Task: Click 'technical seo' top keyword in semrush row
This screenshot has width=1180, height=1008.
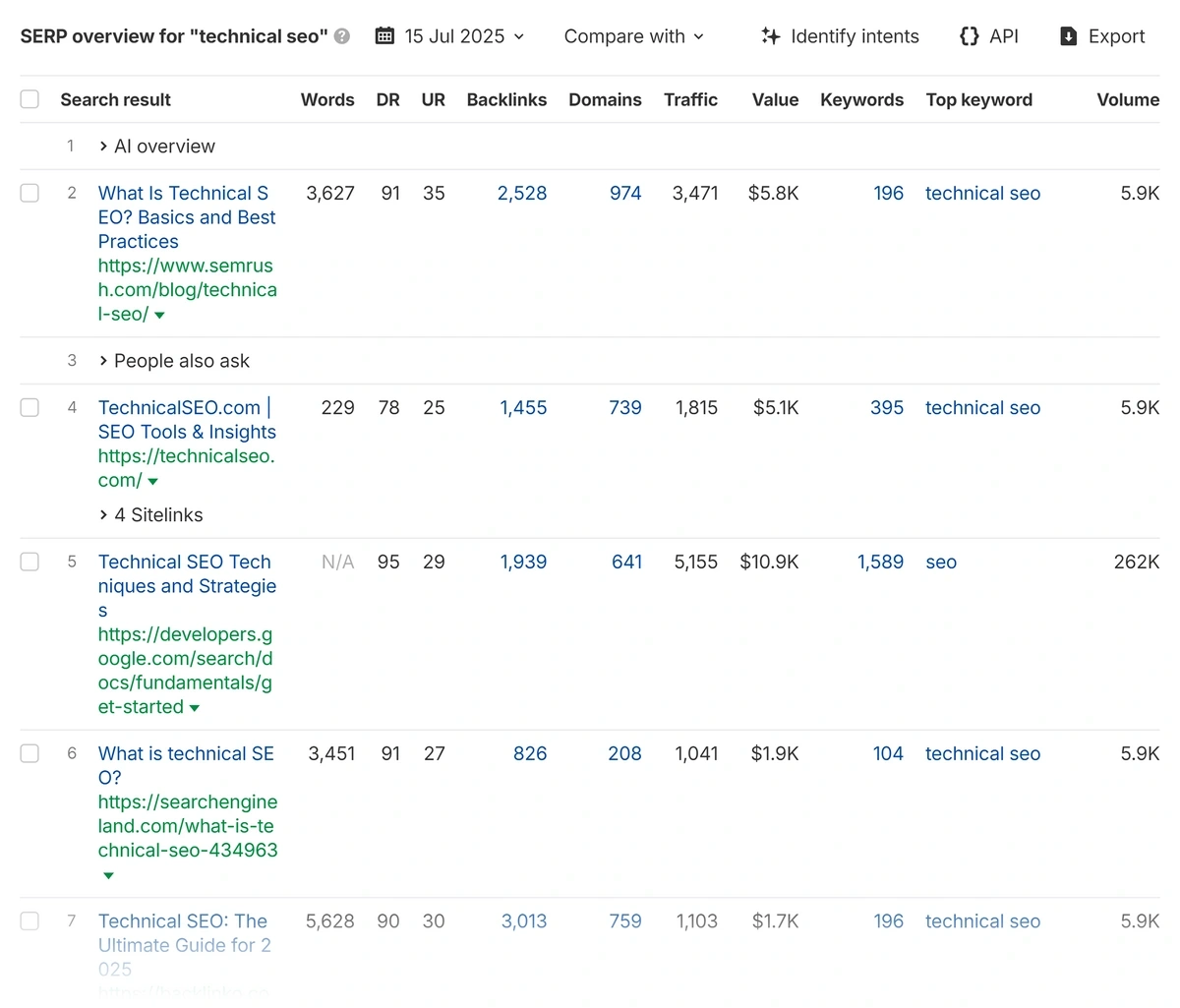Action: point(982,194)
